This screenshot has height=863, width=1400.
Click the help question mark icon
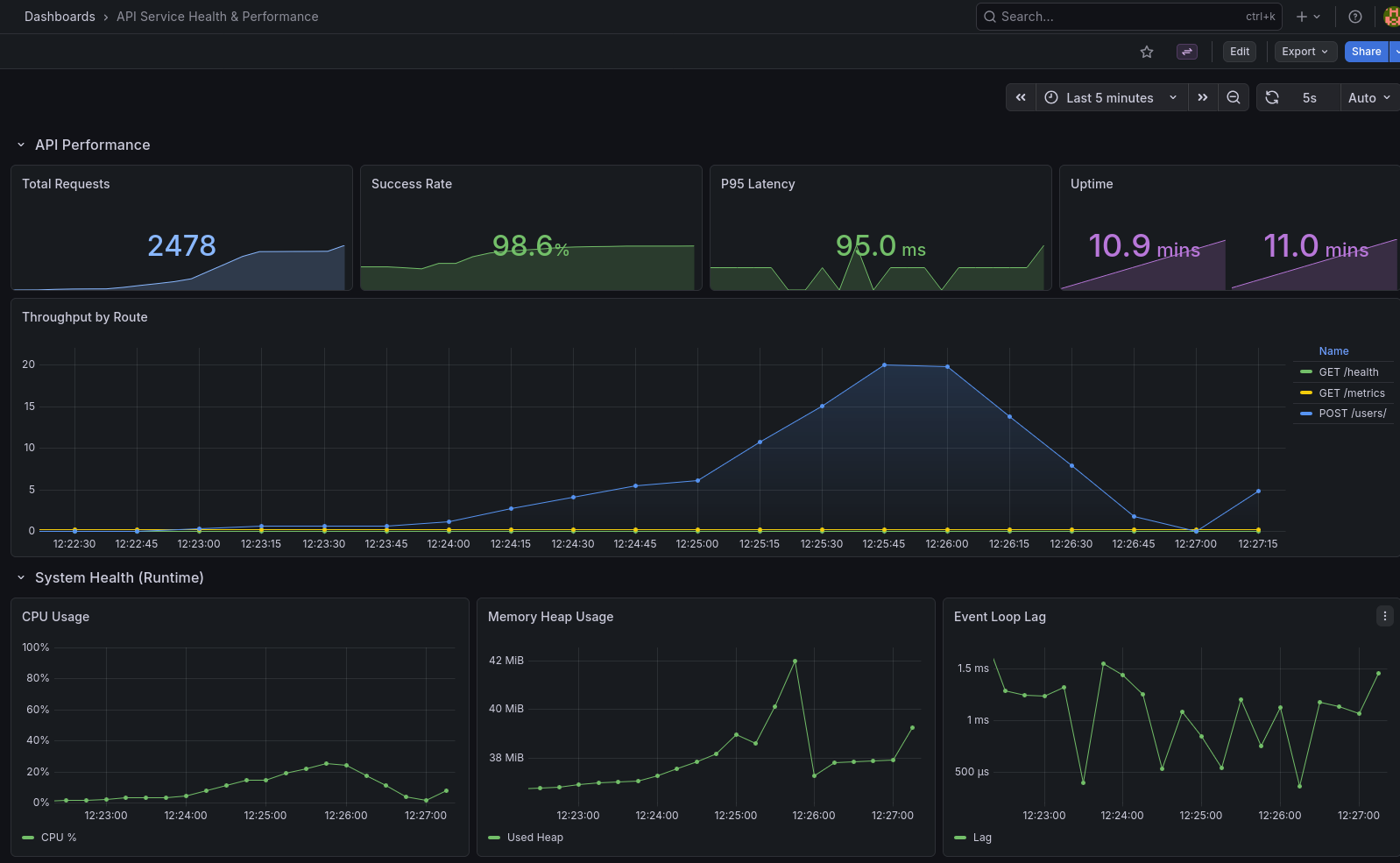1354,17
